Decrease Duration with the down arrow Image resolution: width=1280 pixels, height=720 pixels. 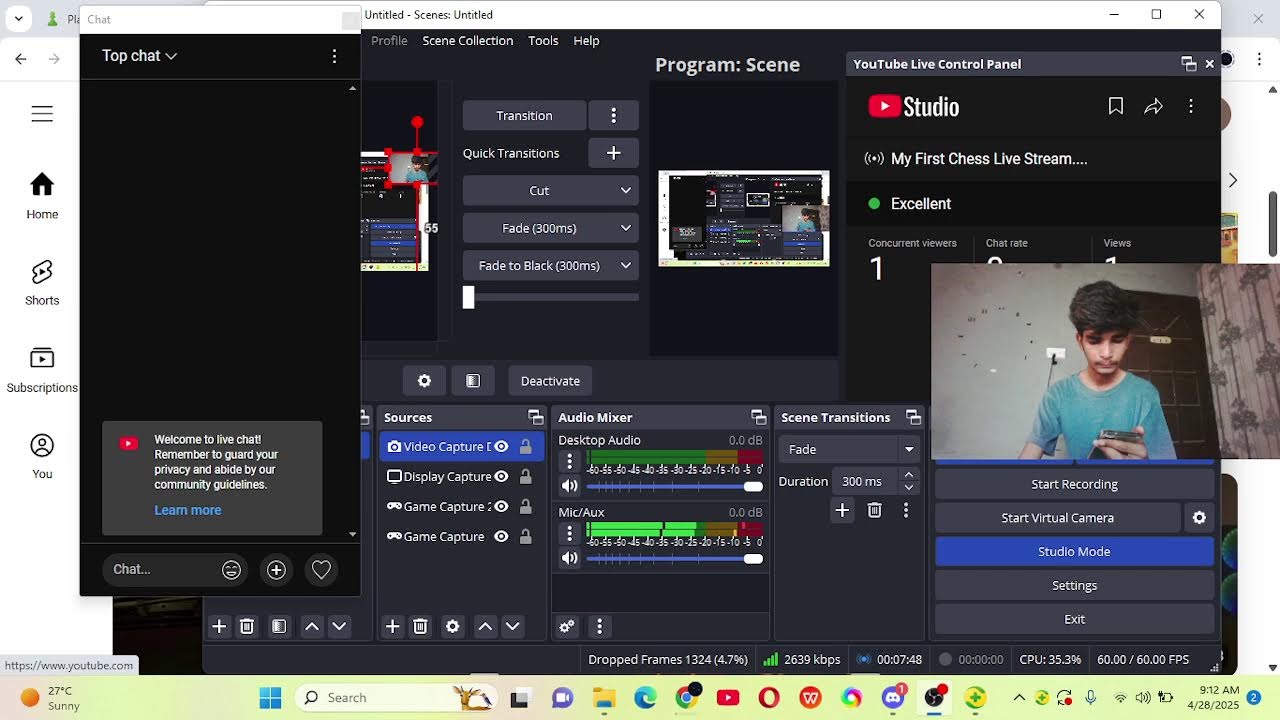click(x=908, y=487)
